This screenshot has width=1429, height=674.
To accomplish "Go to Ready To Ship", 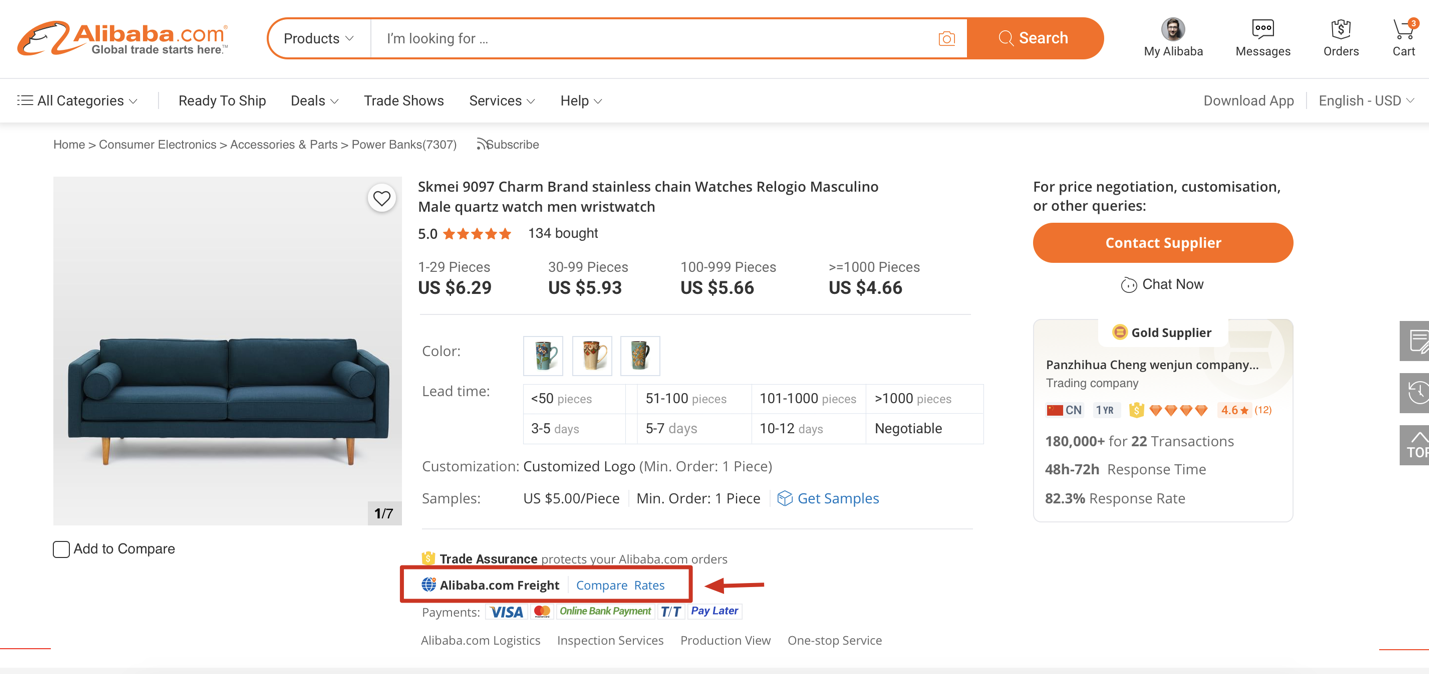I will (x=222, y=101).
